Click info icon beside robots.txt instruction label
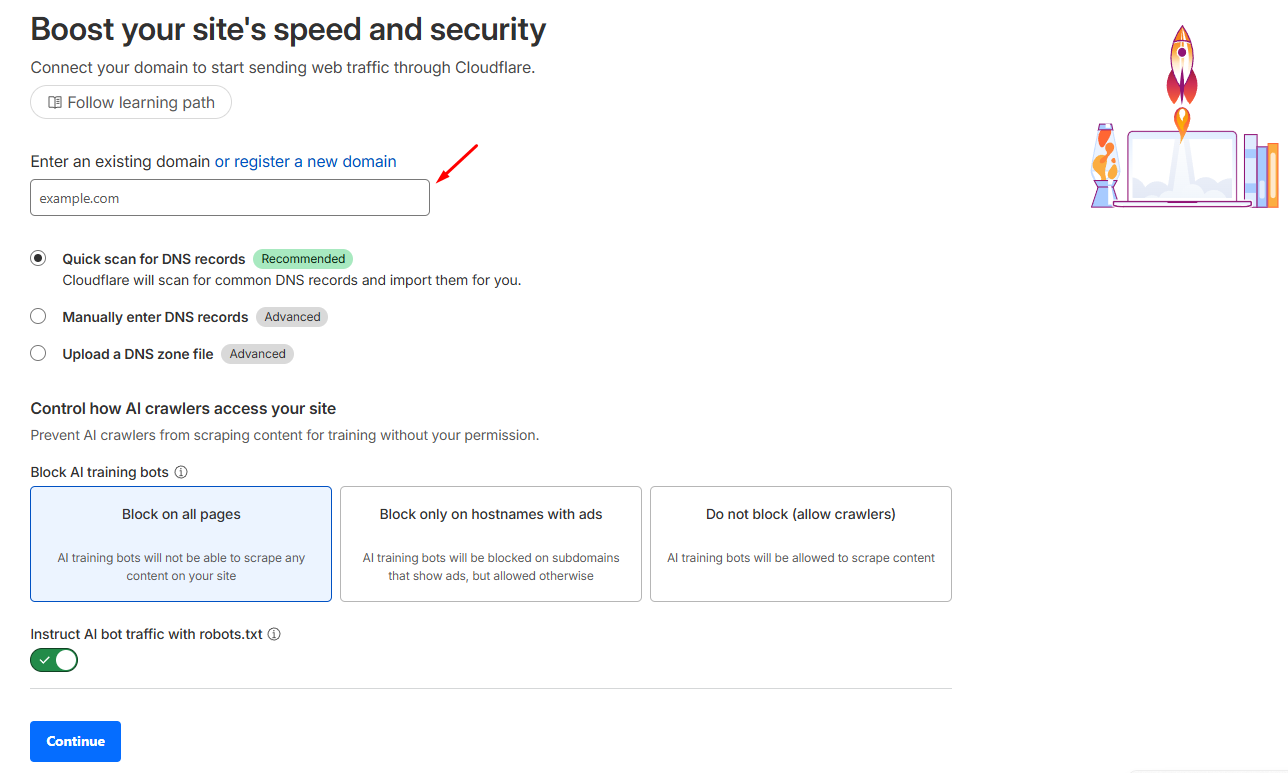1288x773 pixels. 274,634
